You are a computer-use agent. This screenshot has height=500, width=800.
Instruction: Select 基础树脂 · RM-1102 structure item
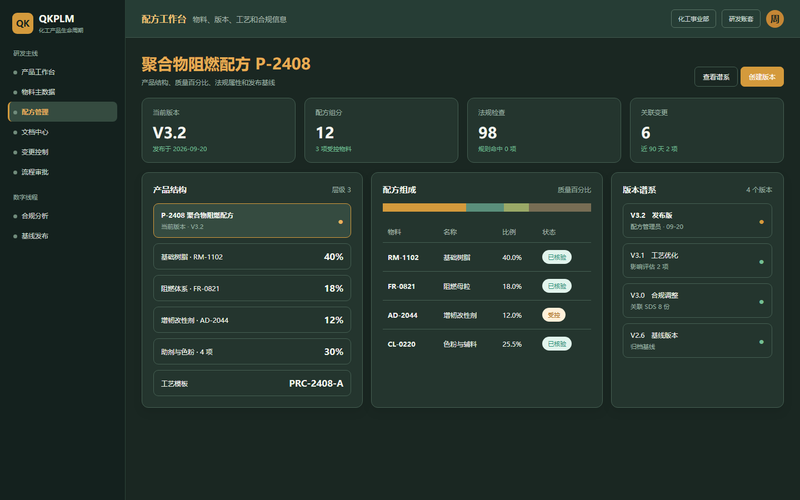click(252, 257)
